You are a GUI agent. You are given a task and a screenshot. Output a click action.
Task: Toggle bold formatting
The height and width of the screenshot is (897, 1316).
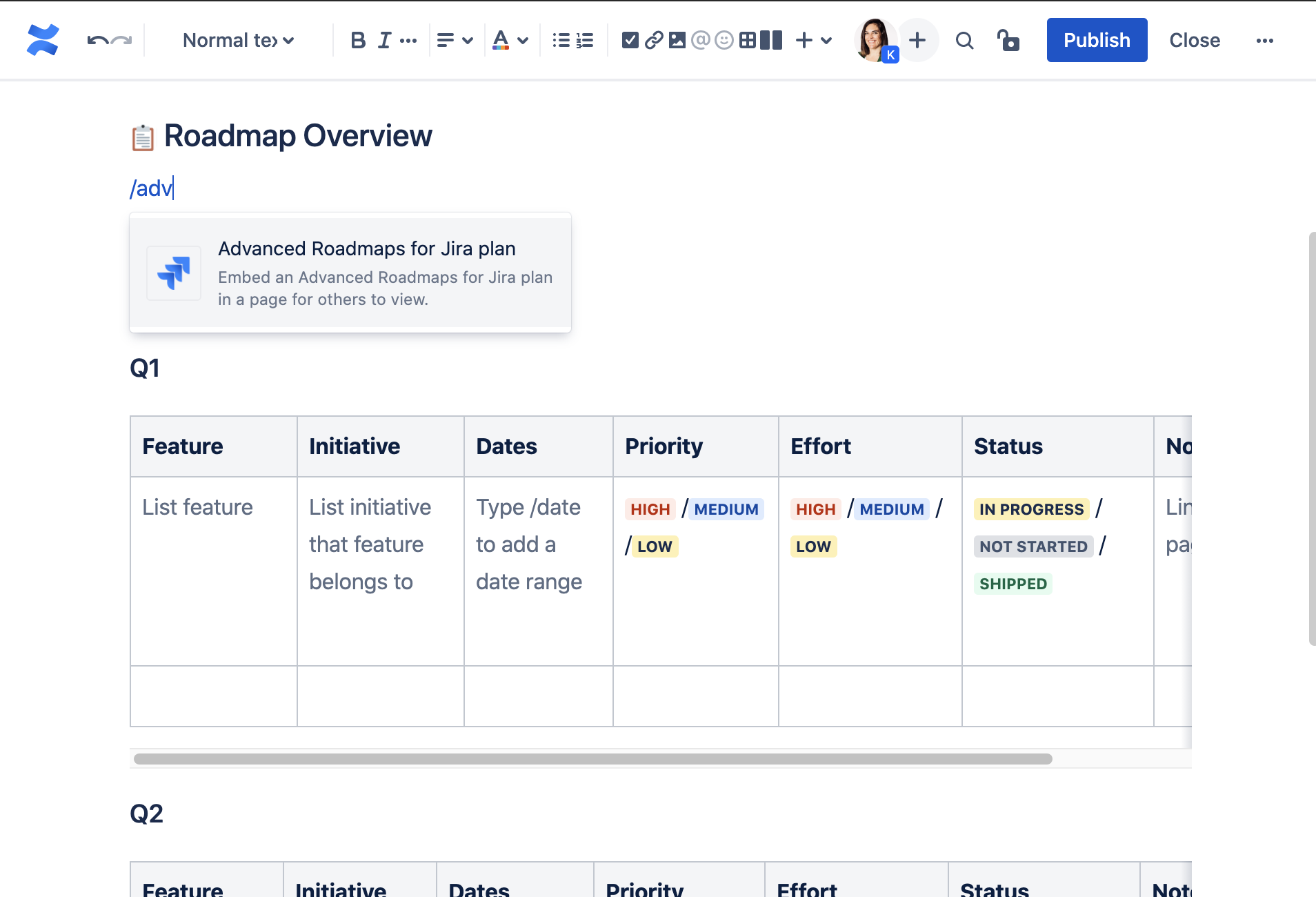pos(357,40)
